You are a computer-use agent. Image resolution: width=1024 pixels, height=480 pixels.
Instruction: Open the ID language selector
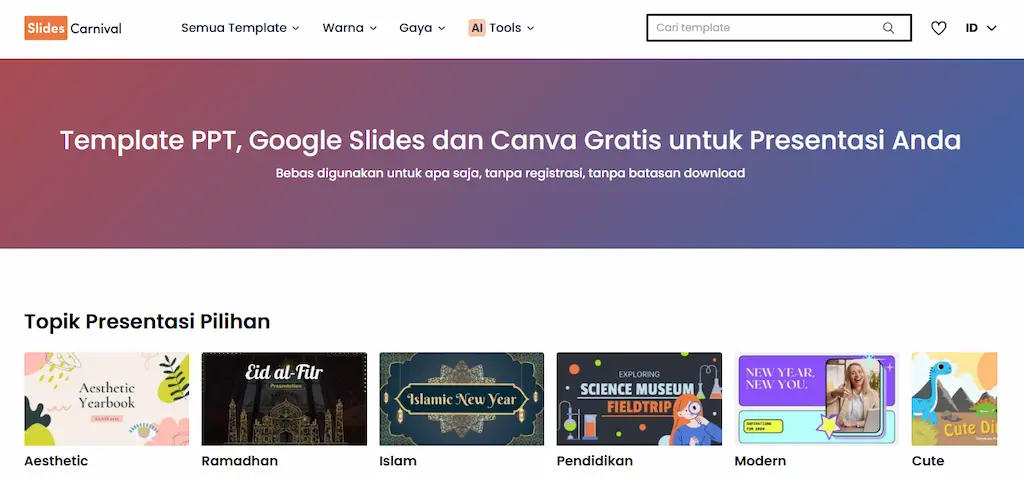pyautogui.click(x=981, y=28)
